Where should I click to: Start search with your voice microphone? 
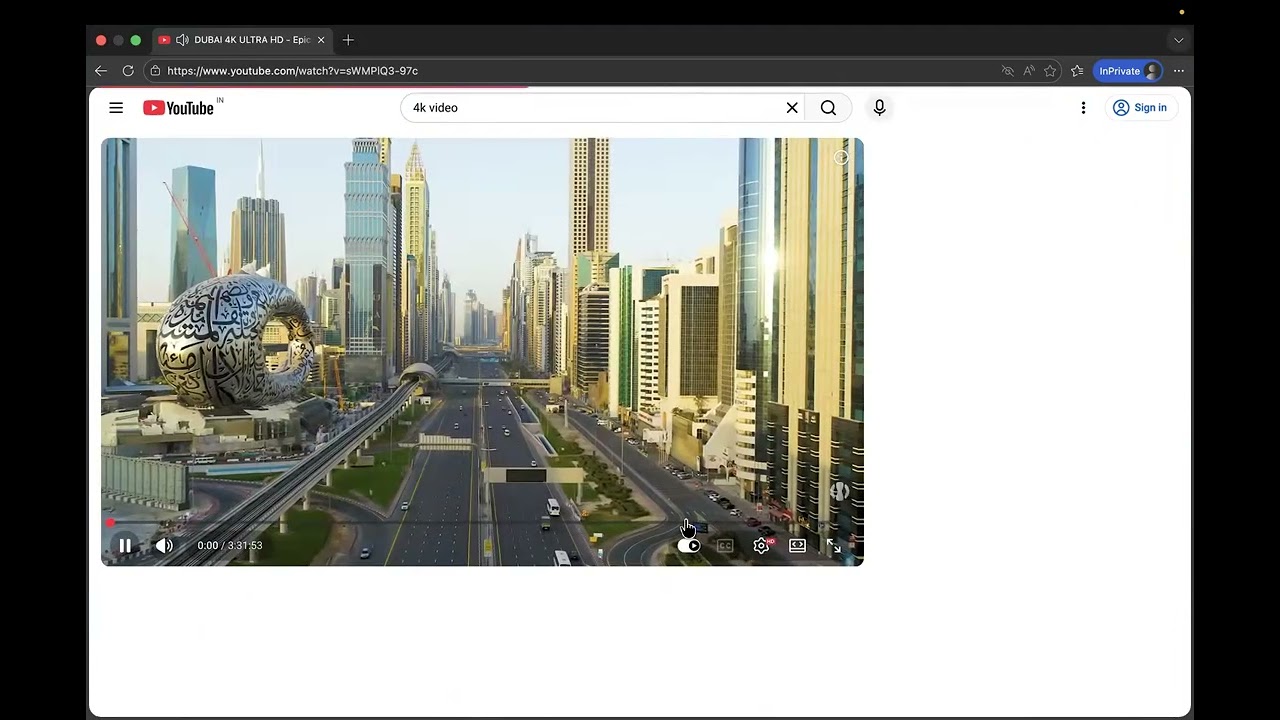point(879,107)
